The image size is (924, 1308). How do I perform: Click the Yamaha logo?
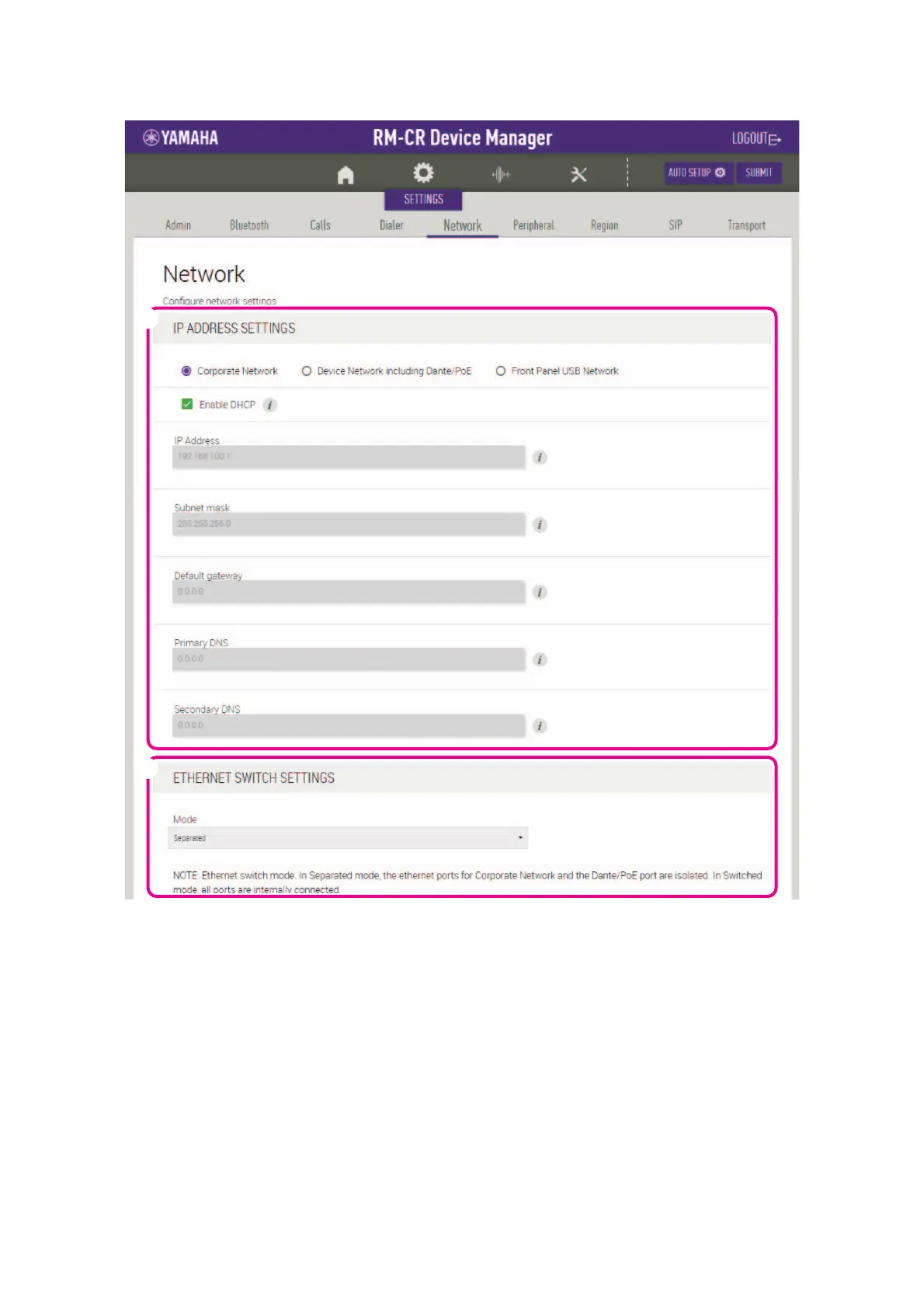(x=180, y=137)
